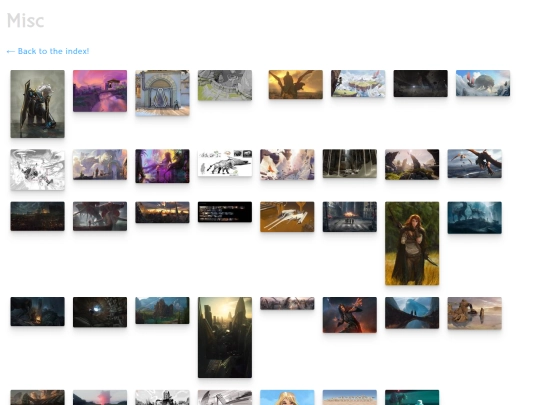Open the dark tunnel with bright light thumbnail

[x=100, y=312]
